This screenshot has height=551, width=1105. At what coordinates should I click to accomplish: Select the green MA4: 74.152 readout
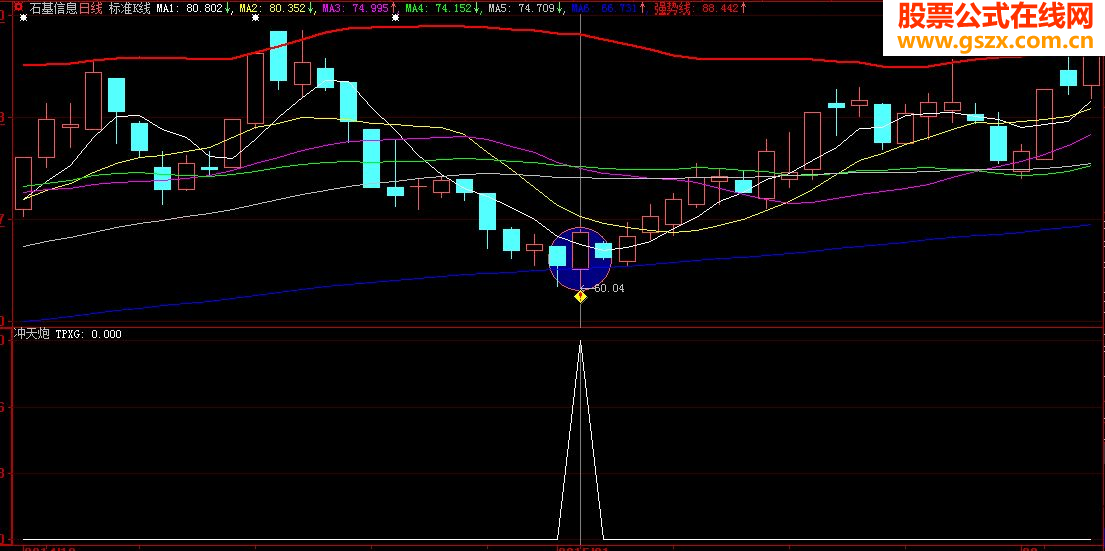(x=438, y=8)
